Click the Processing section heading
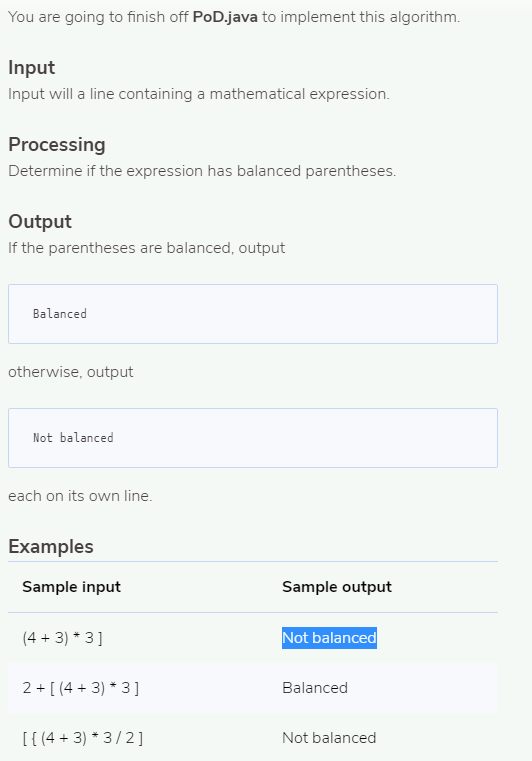This screenshot has height=761, width=532. point(57,145)
